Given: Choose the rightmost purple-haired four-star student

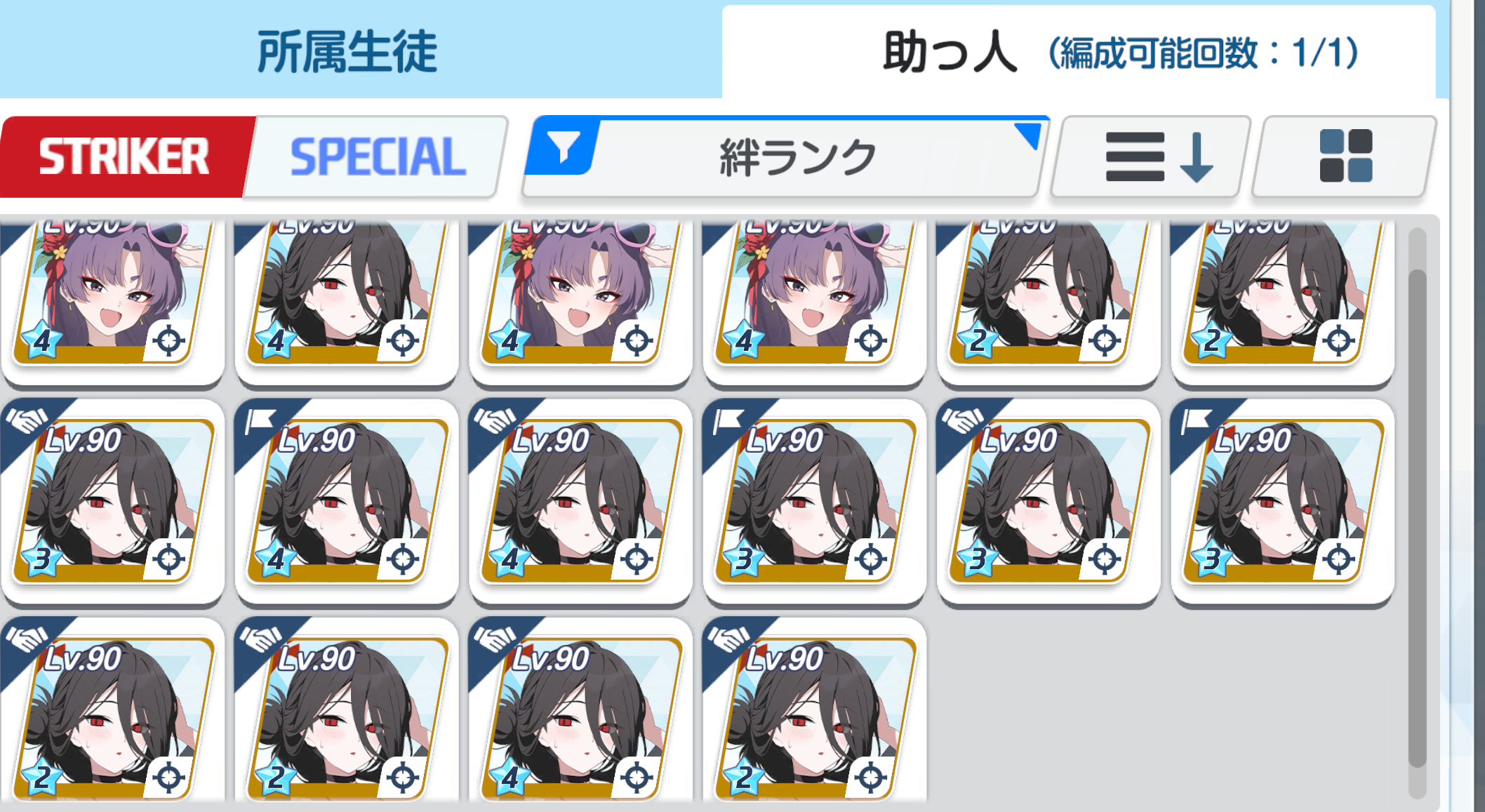Looking at the screenshot, I should coord(815,302).
